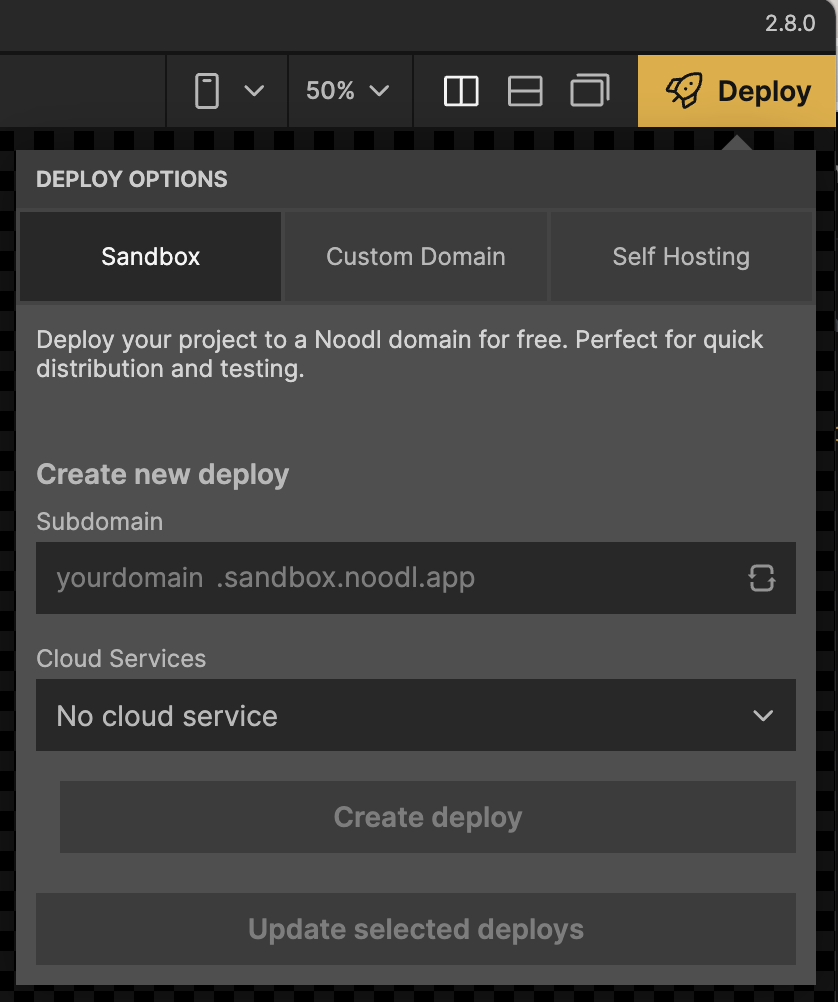Expand the device type chevron
The image size is (838, 1002).
[x=254, y=91]
